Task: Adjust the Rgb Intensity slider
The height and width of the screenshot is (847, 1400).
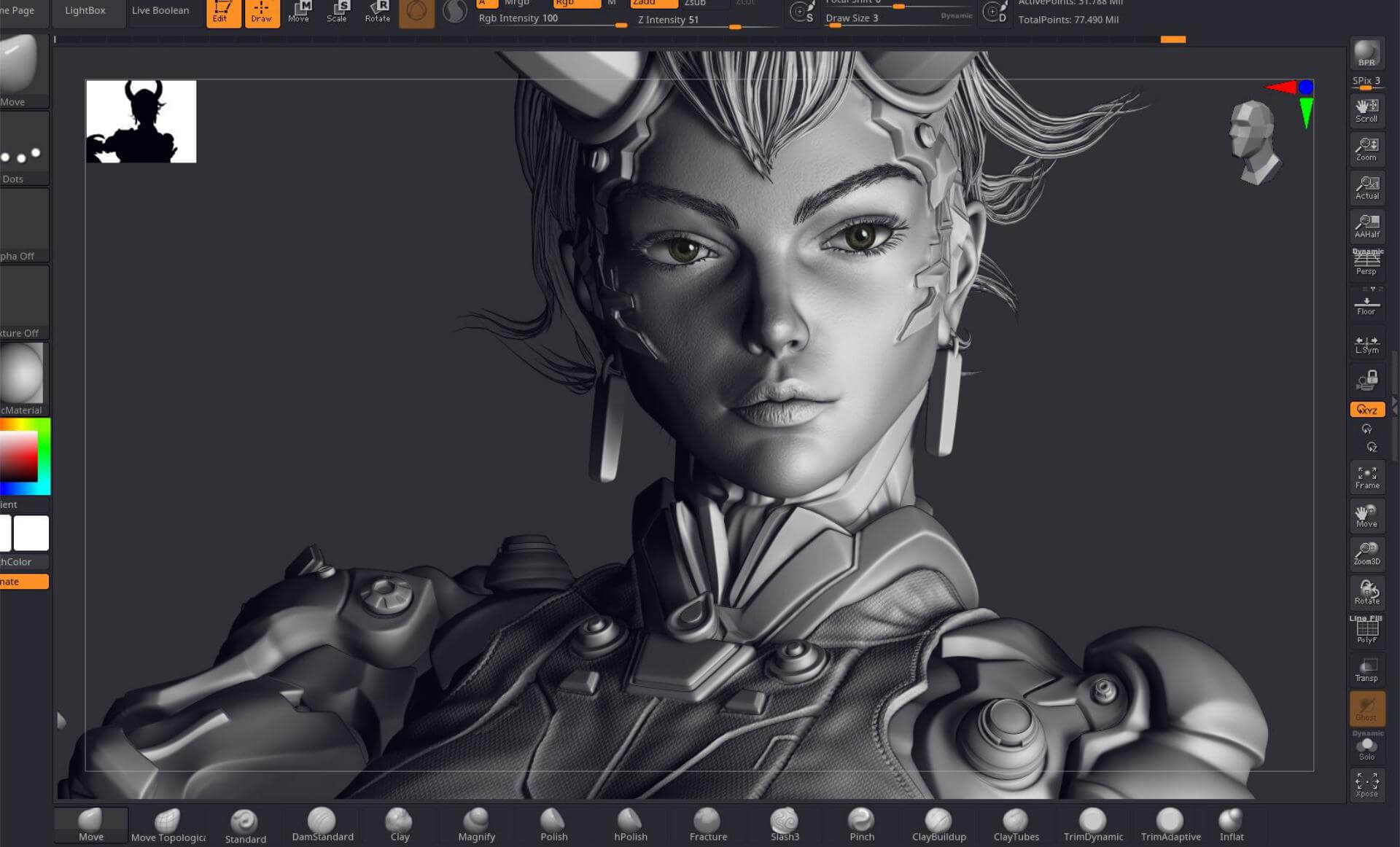Action: point(553,20)
